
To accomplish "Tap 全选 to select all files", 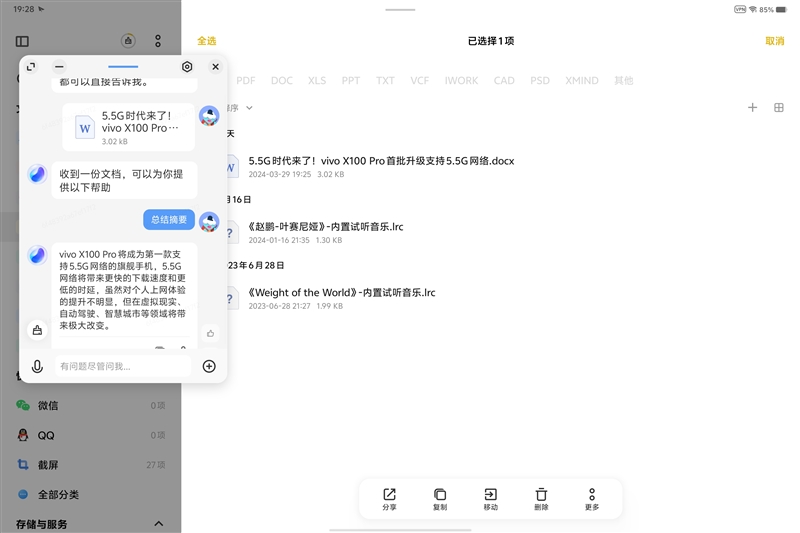I will point(206,41).
